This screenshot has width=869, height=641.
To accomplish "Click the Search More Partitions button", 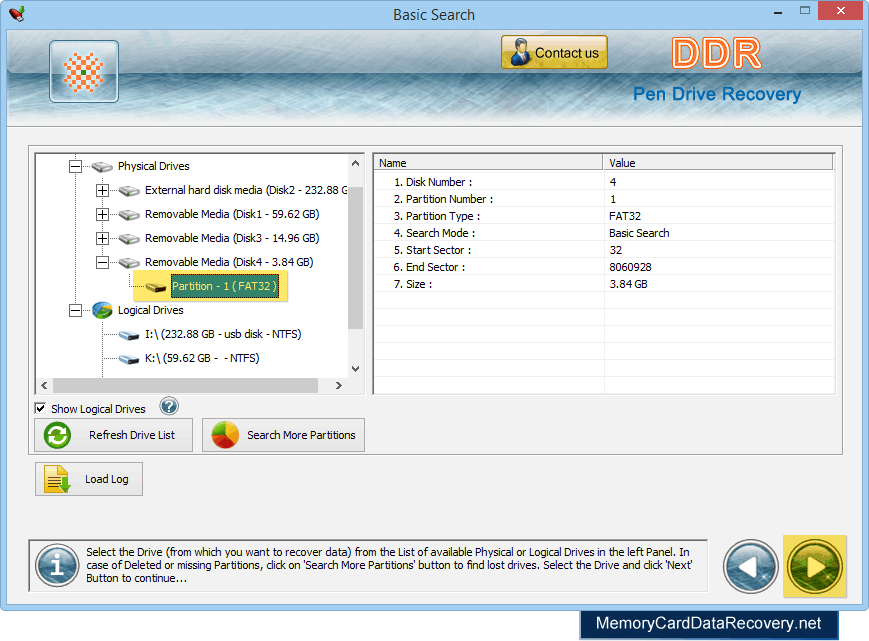I will tap(283, 435).
